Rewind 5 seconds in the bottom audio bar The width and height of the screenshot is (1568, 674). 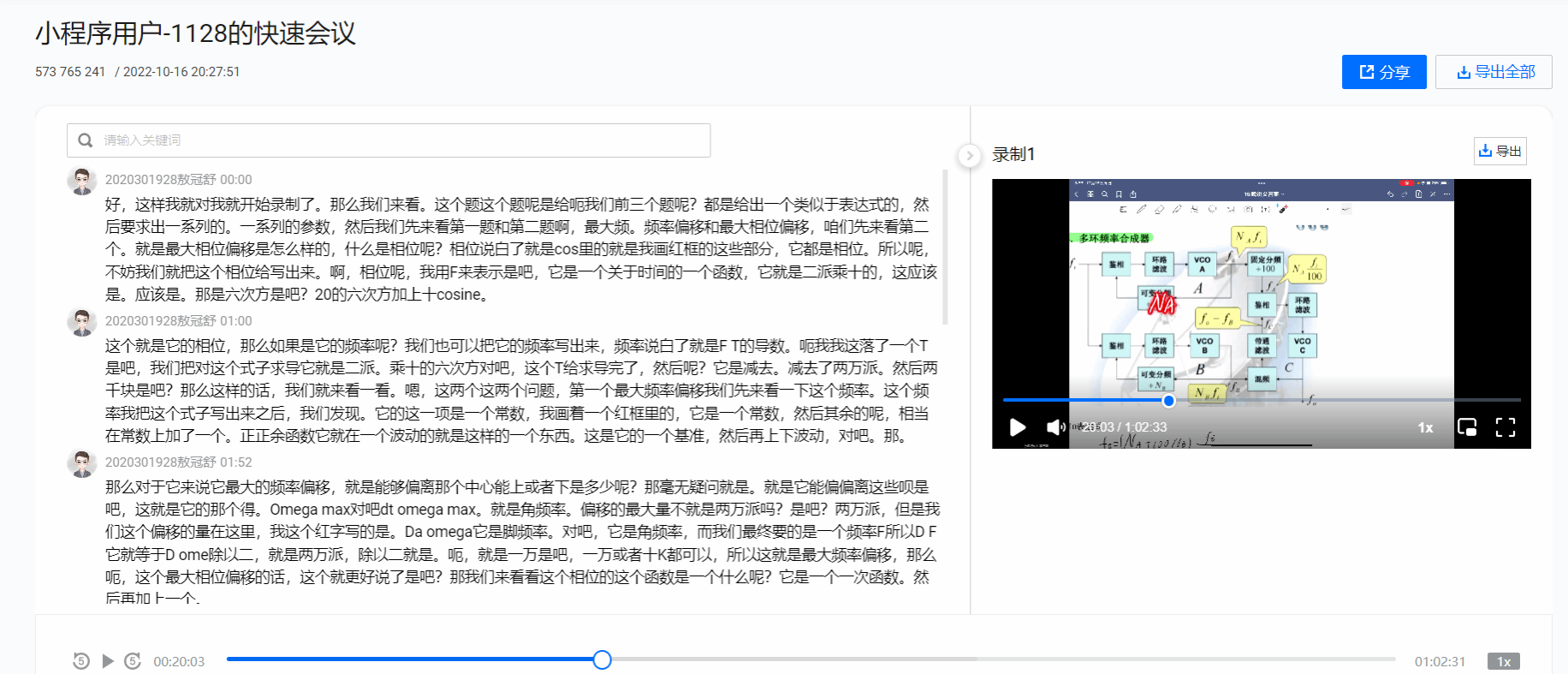[x=81, y=661]
